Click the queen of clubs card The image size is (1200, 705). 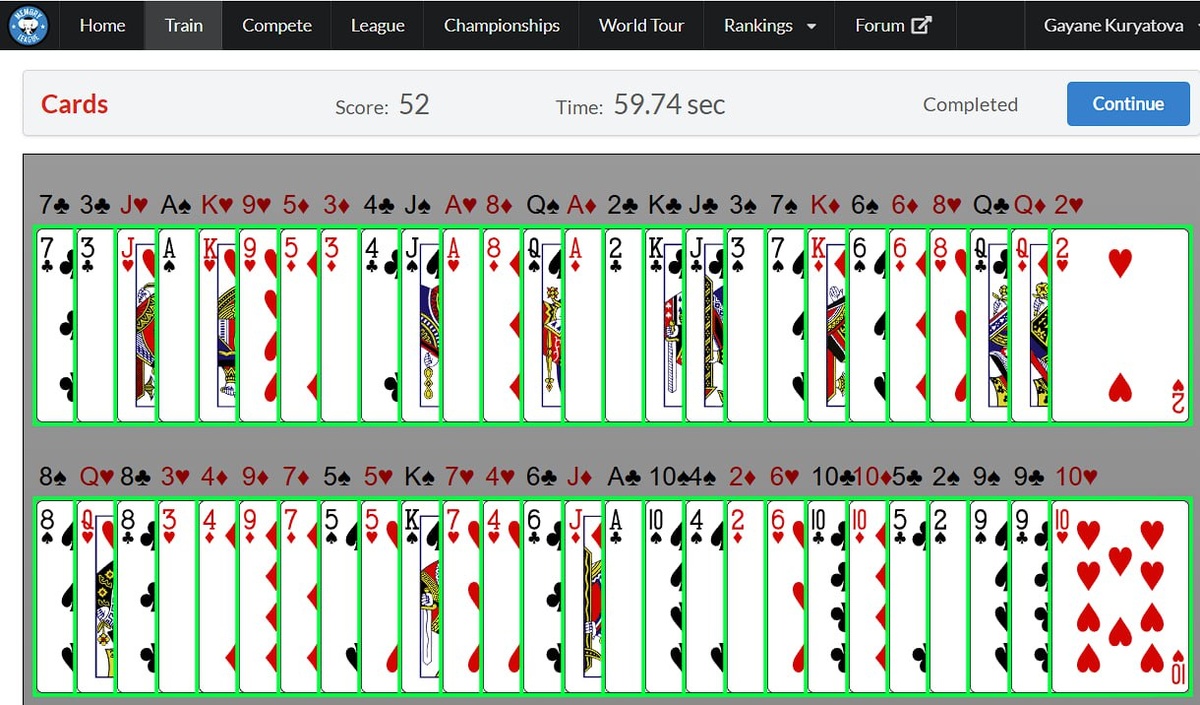coord(989,325)
